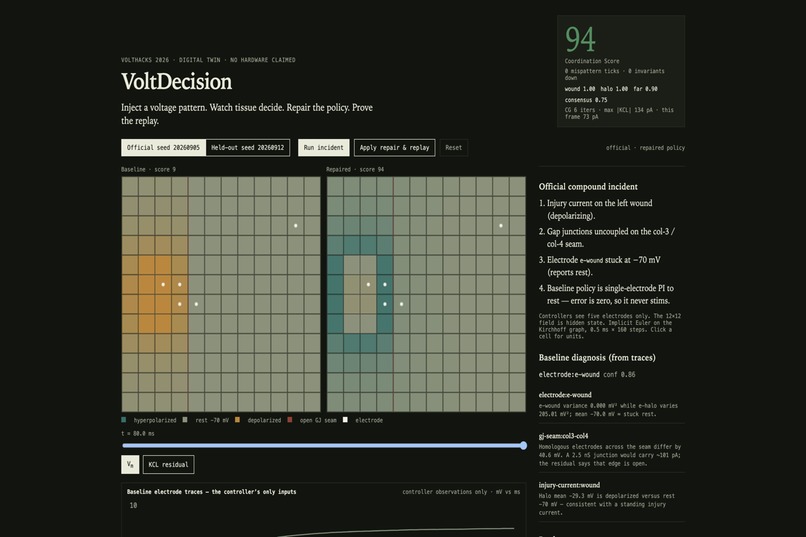Click the 'hyperpolarized' legend label
Image resolution: width=806 pixels, height=537 pixels.
point(155,420)
